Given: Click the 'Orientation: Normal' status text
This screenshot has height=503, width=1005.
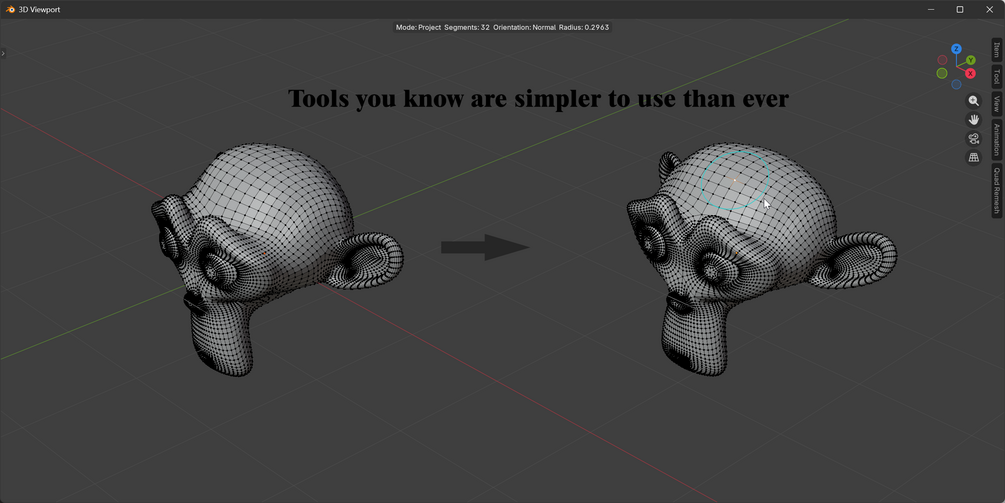Looking at the screenshot, I should [524, 28].
